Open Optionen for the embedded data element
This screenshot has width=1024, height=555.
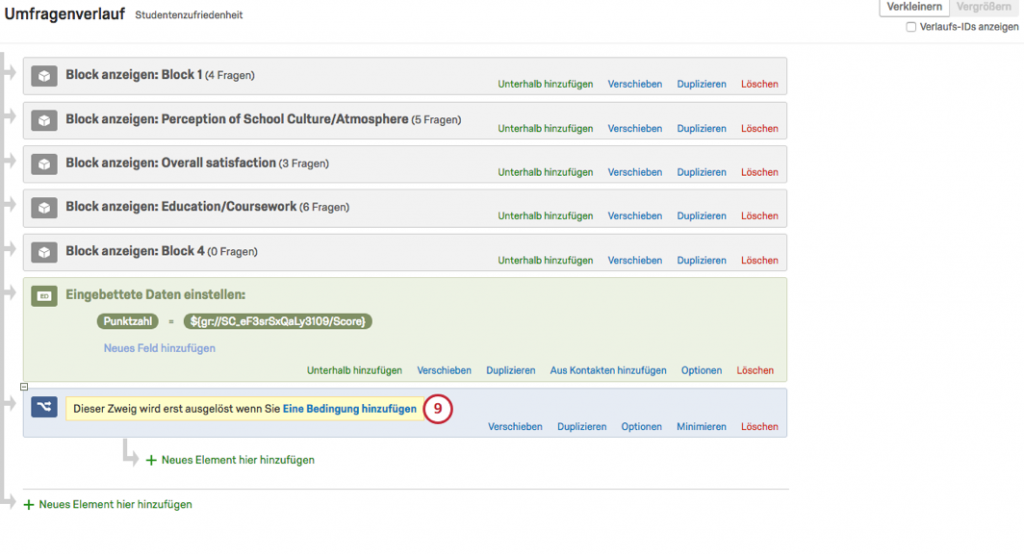[x=701, y=370]
